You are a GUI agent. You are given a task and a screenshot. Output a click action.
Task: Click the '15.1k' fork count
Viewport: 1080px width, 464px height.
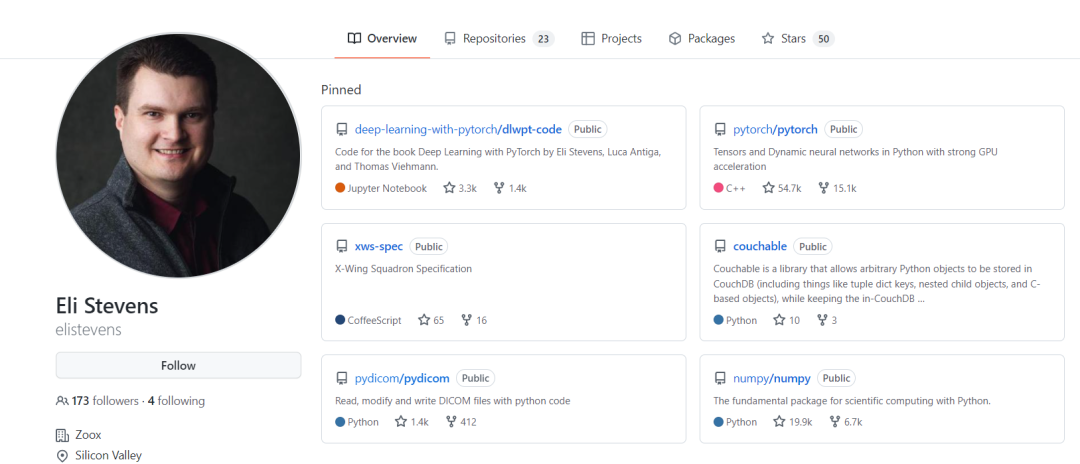(844, 188)
